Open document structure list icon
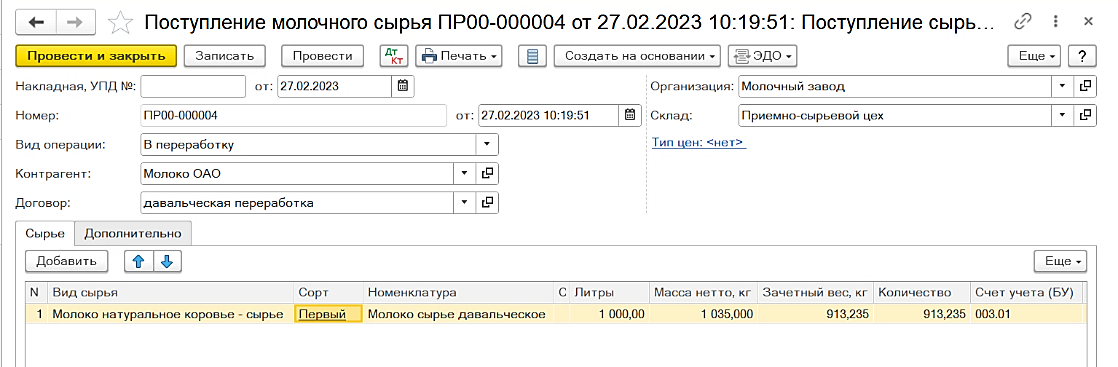This screenshot has height=367, width=1118. (x=532, y=56)
